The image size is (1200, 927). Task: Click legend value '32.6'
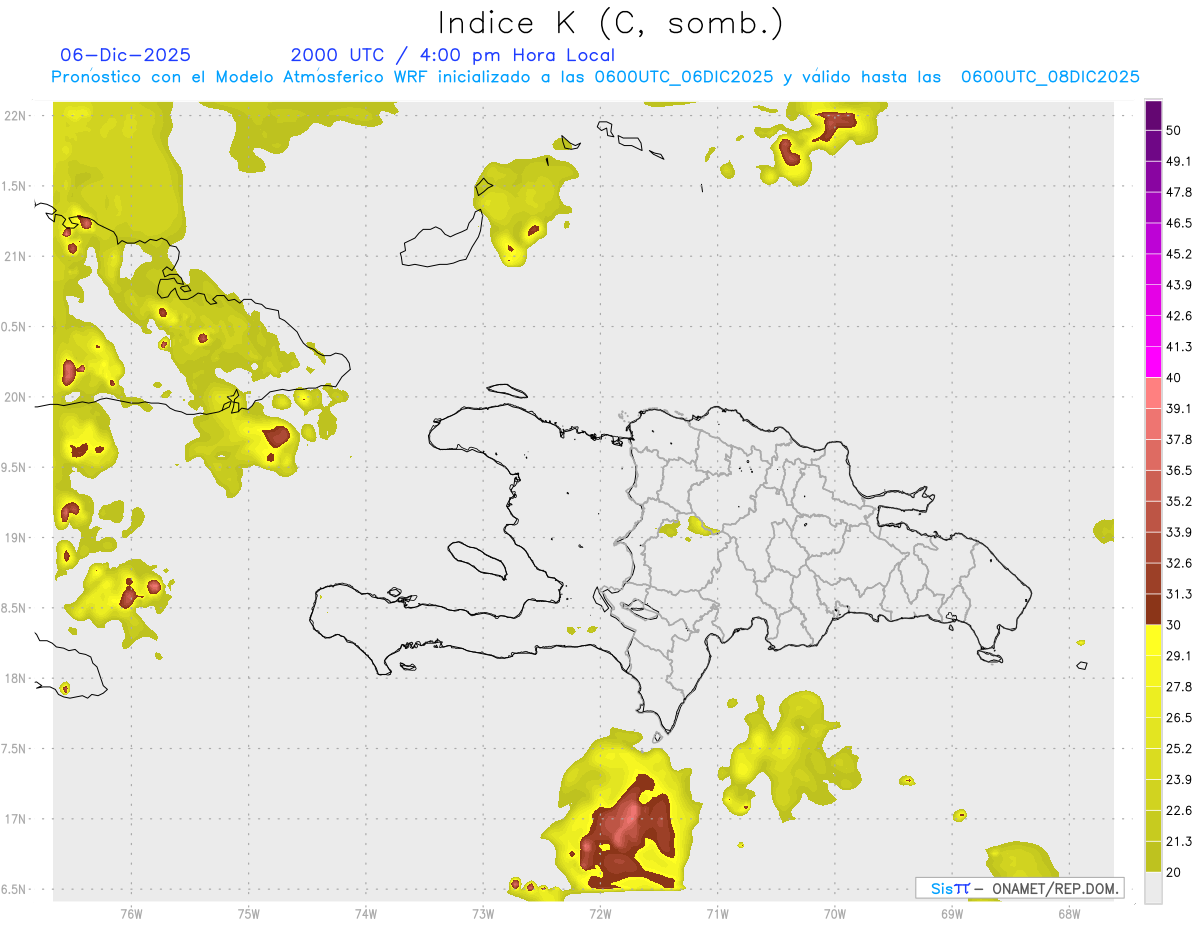1178,563
